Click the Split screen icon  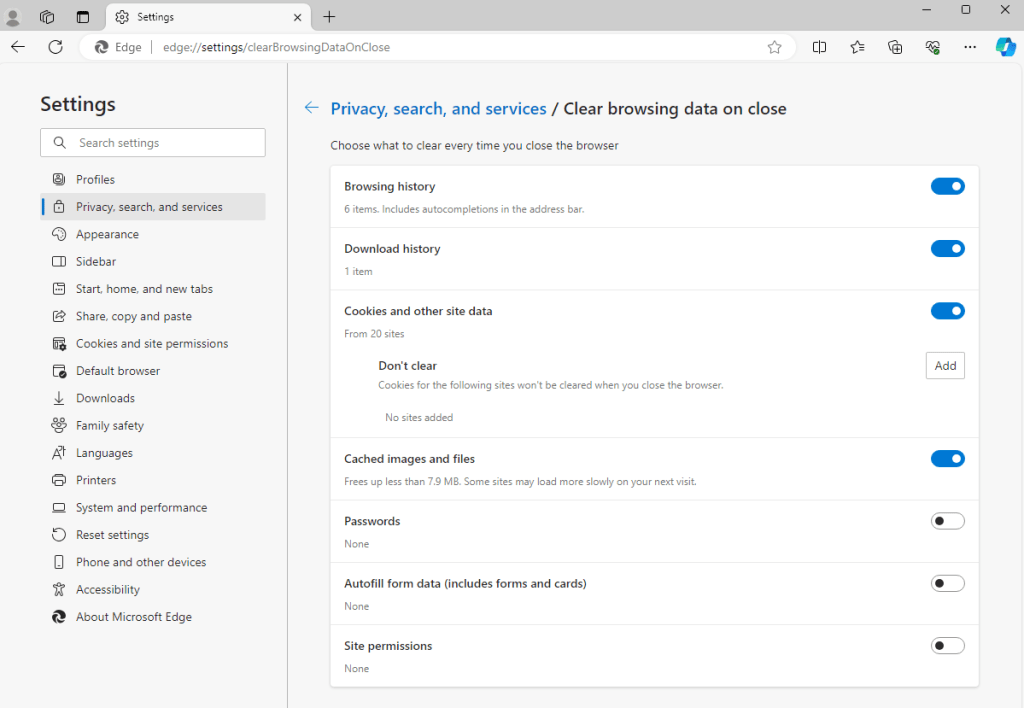coord(820,47)
